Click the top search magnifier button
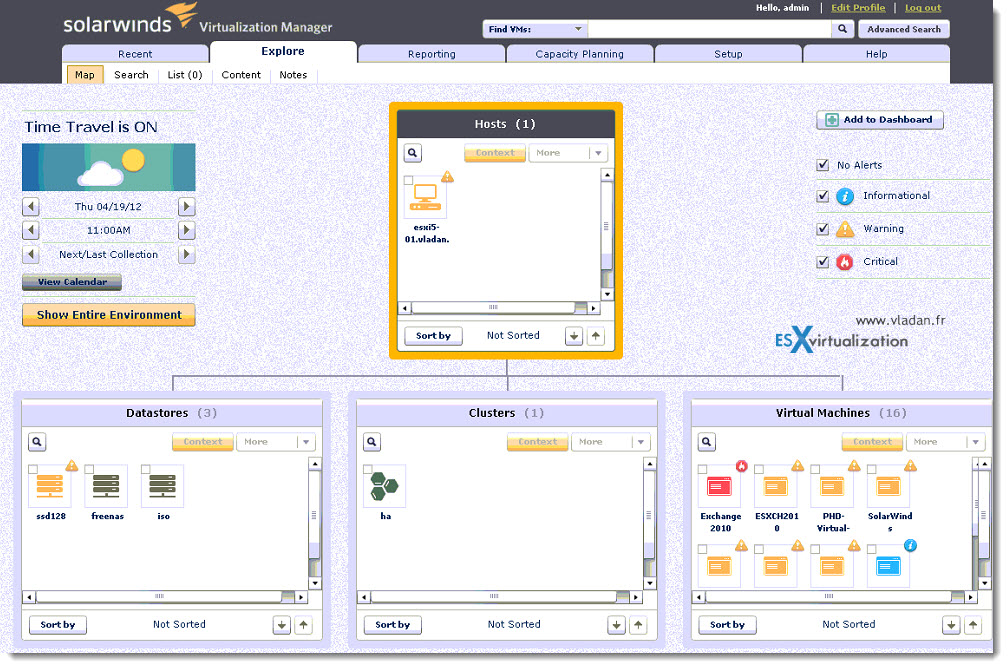This screenshot has width=1008, height=668. (842, 29)
